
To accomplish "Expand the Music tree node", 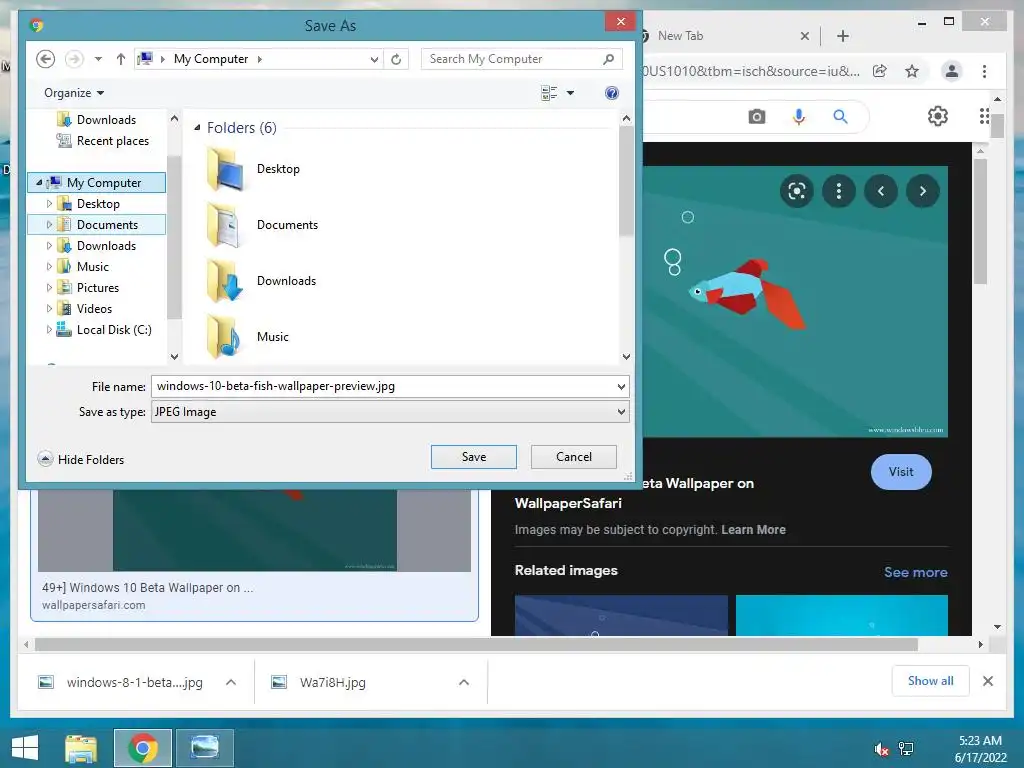I will pyautogui.click(x=49, y=266).
